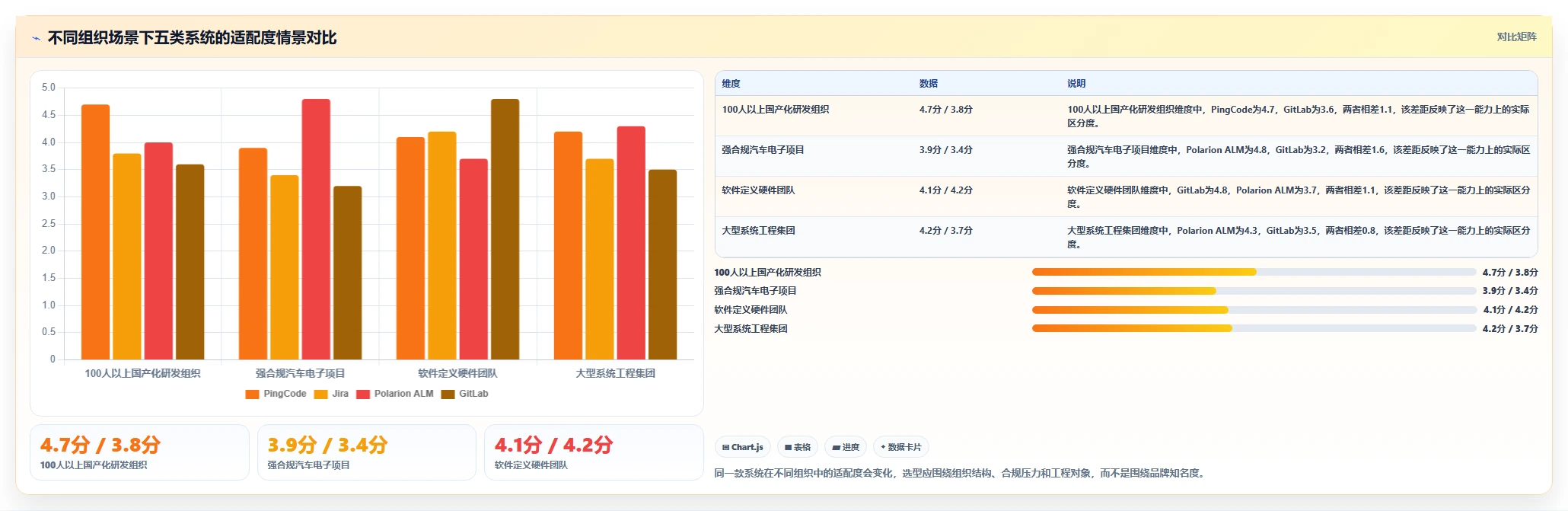This screenshot has height=511, width=1568.
Task: Click the 进度 tag chip
Action: 846,447
